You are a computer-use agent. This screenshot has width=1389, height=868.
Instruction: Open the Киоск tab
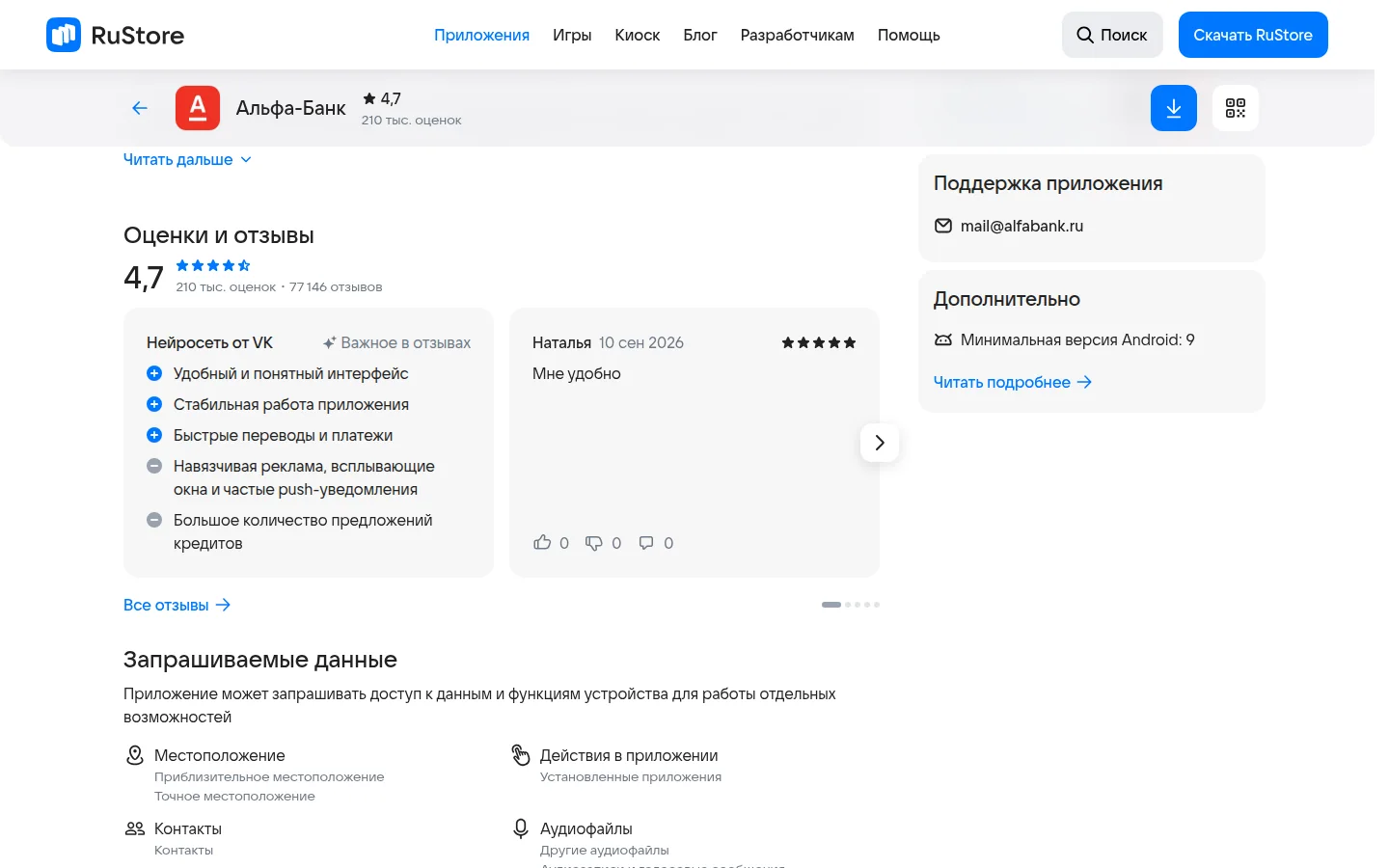[x=638, y=35]
